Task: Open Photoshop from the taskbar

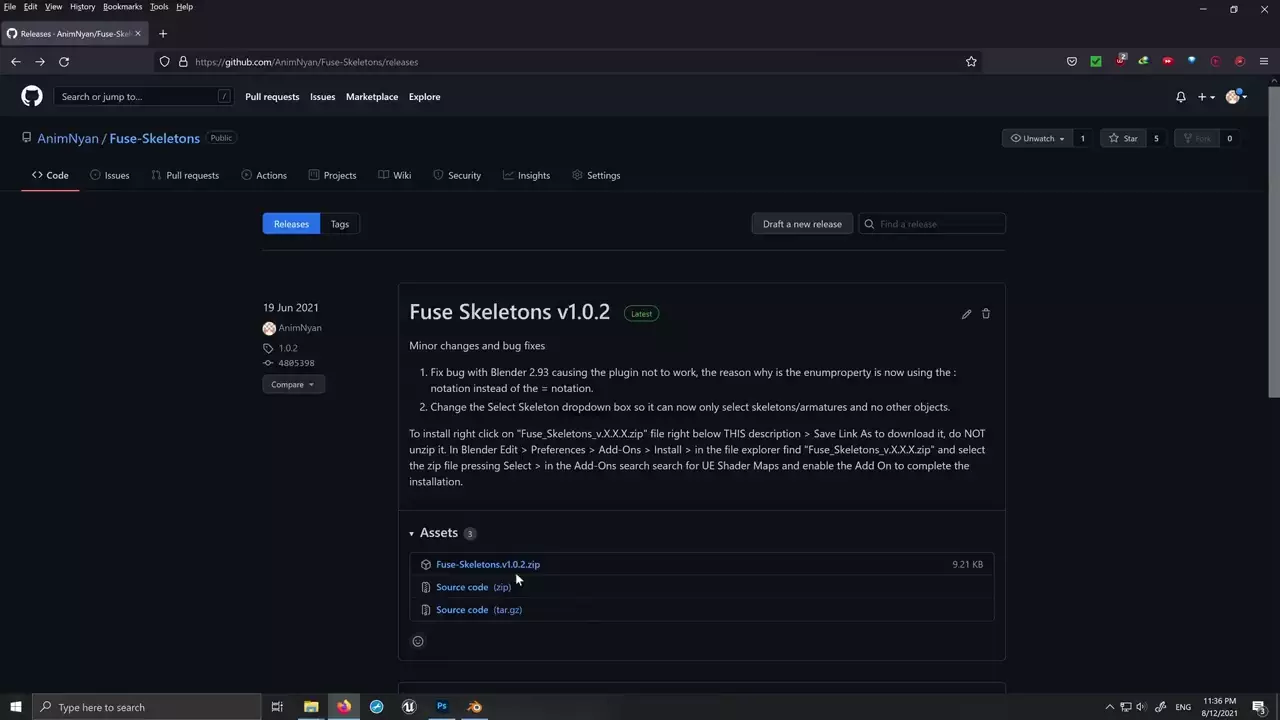Action: coord(442,707)
